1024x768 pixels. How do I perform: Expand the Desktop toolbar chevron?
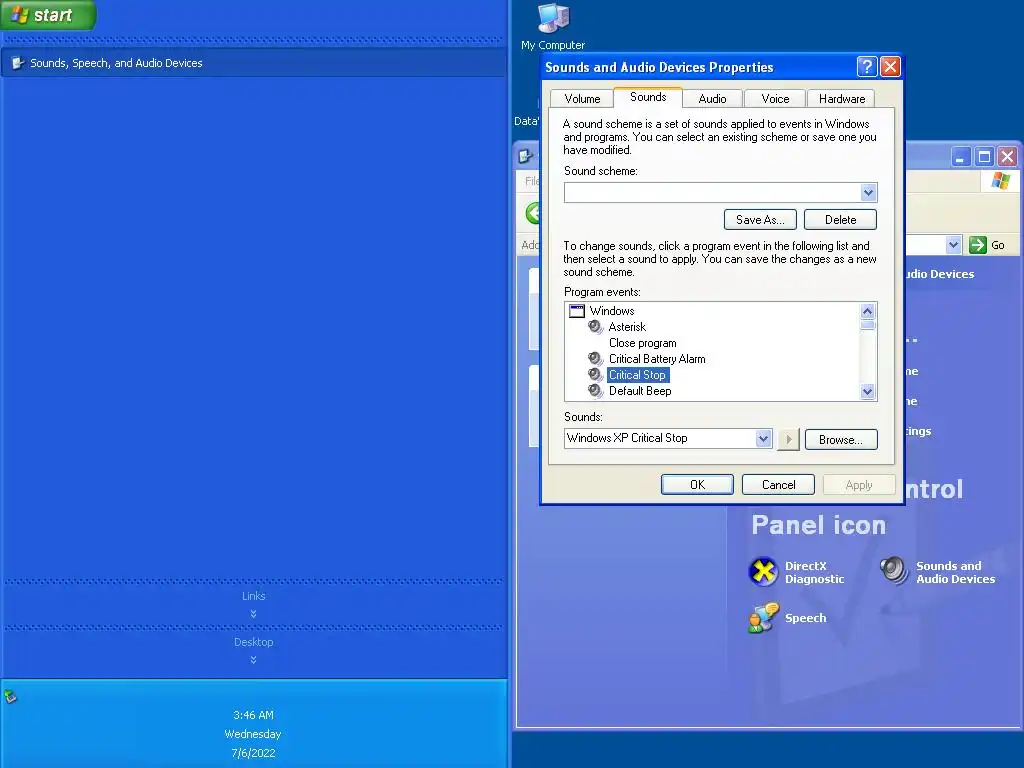click(253, 660)
